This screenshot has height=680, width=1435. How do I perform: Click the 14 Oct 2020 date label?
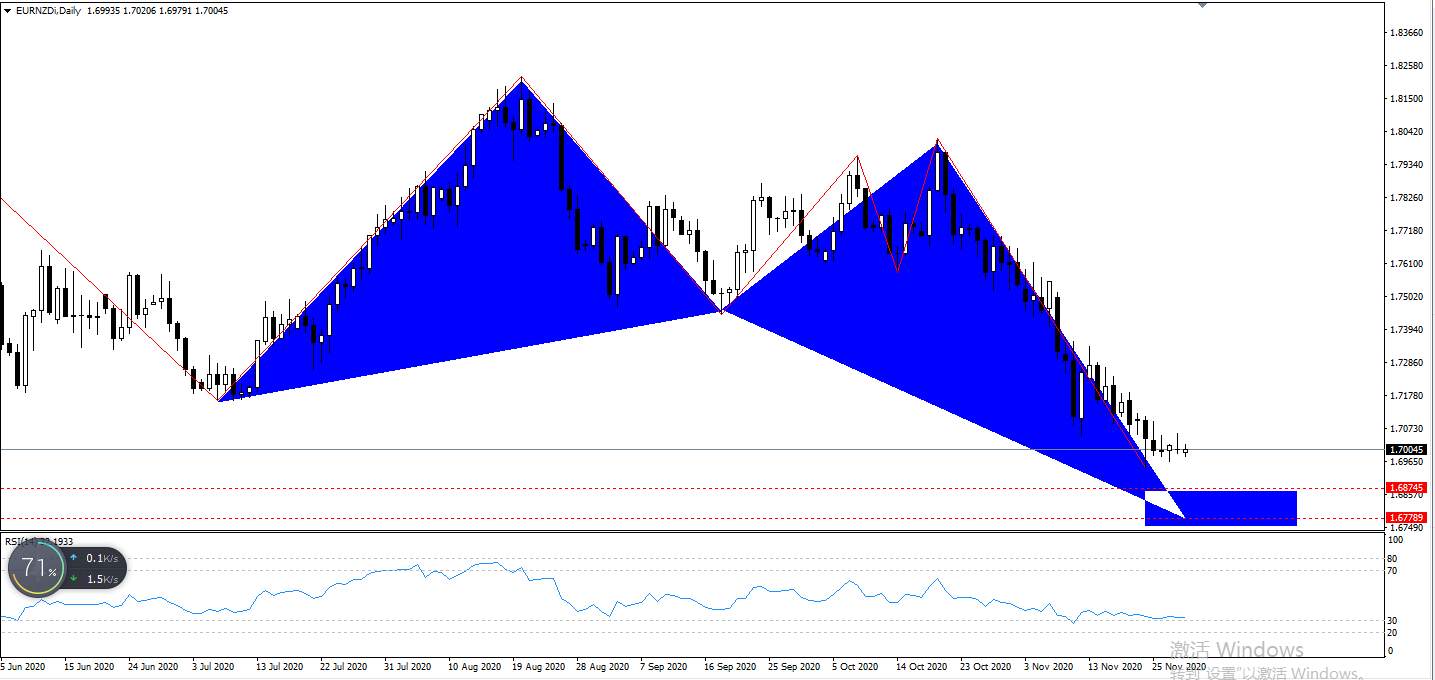pyautogui.click(x=922, y=666)
